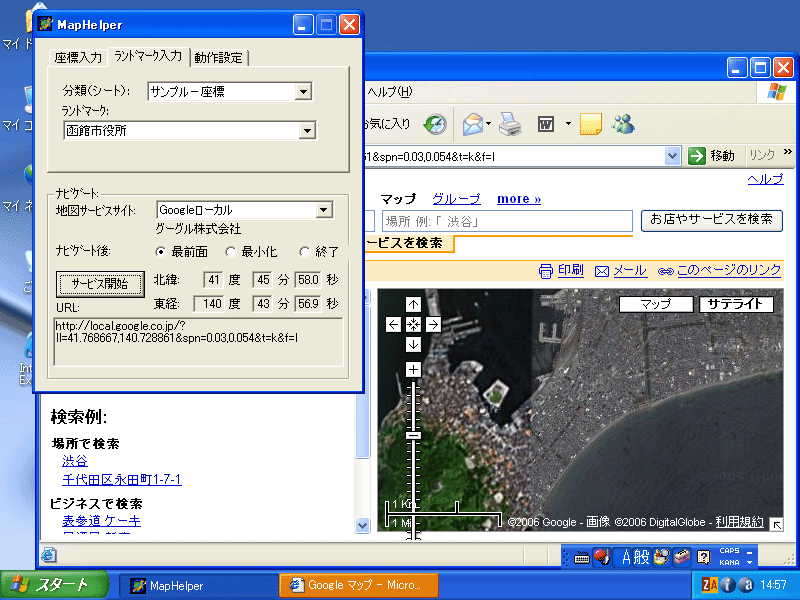Screen dimensions: 800x600
Task: Pan the map down with the arrow
Action: 413,344
